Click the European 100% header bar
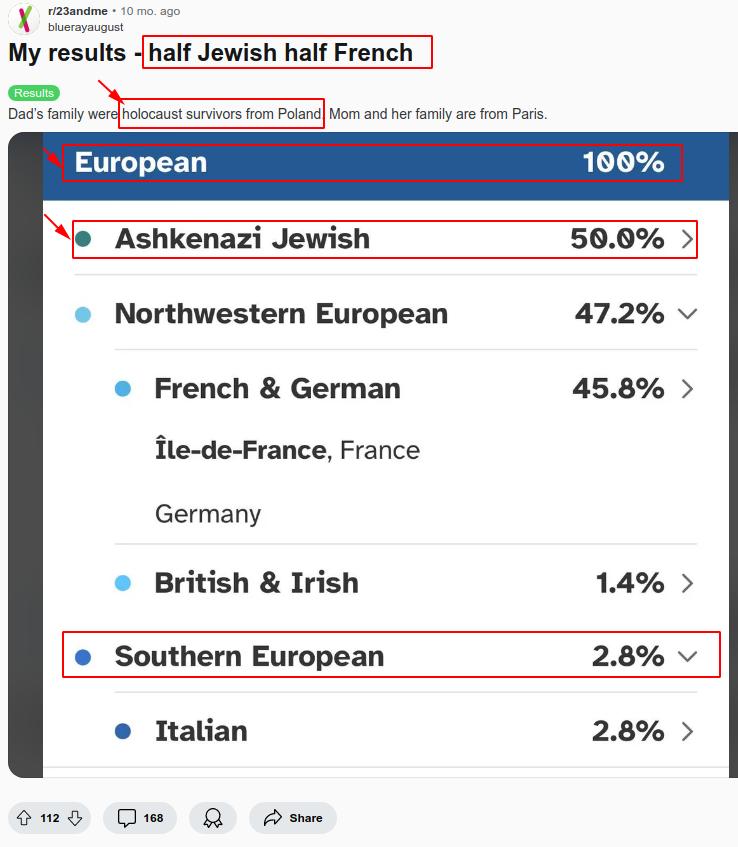 370,162
